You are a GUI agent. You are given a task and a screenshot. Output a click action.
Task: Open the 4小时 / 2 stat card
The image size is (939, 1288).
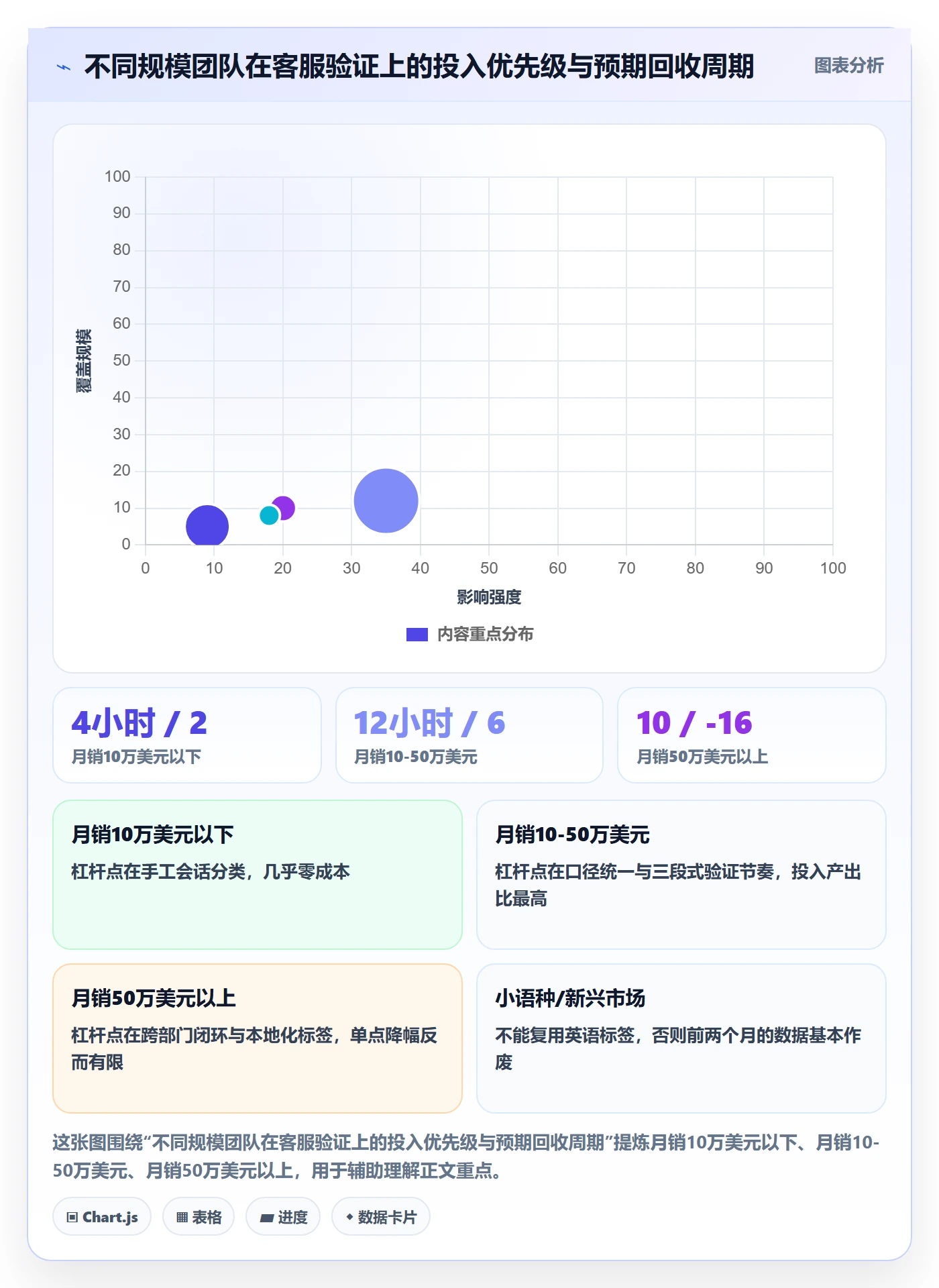click(x=187, y=735)
